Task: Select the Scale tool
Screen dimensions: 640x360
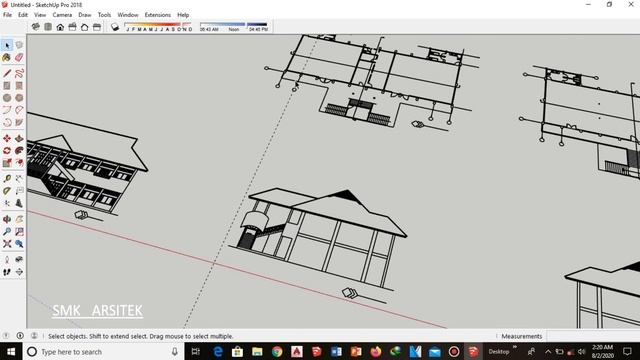Action: pyautogui.click(x=7, y=163)
